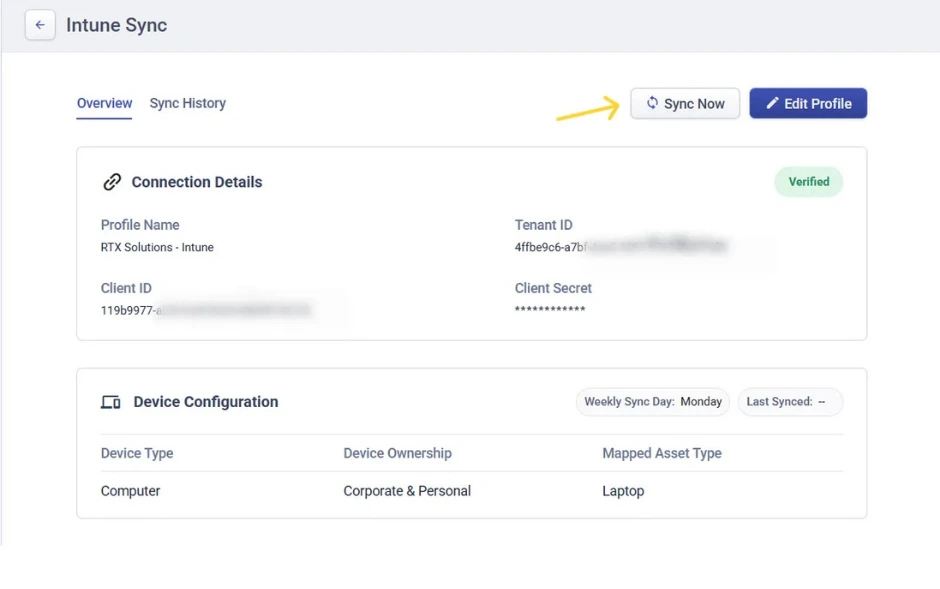Click the Sync Now button
The width and height of the screenshot is (940, 589).
[x=685, y=104]
